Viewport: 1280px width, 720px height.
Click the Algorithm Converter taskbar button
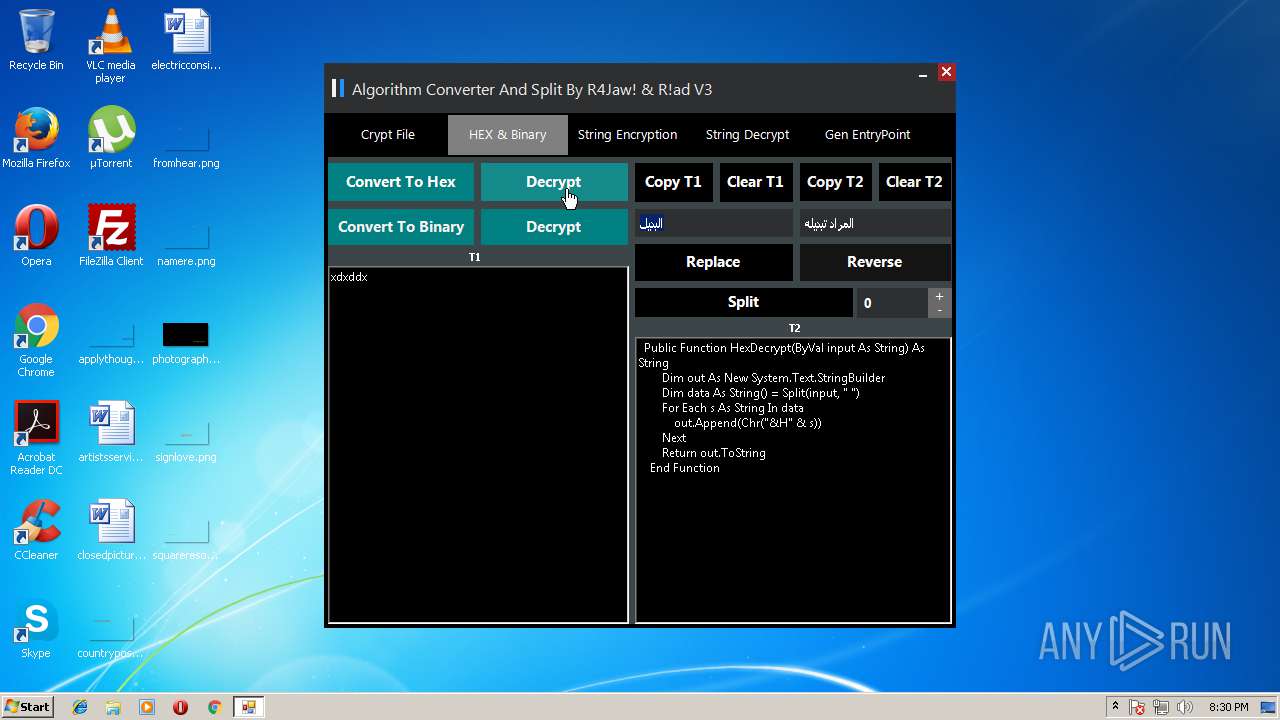(x=248, y=707)
